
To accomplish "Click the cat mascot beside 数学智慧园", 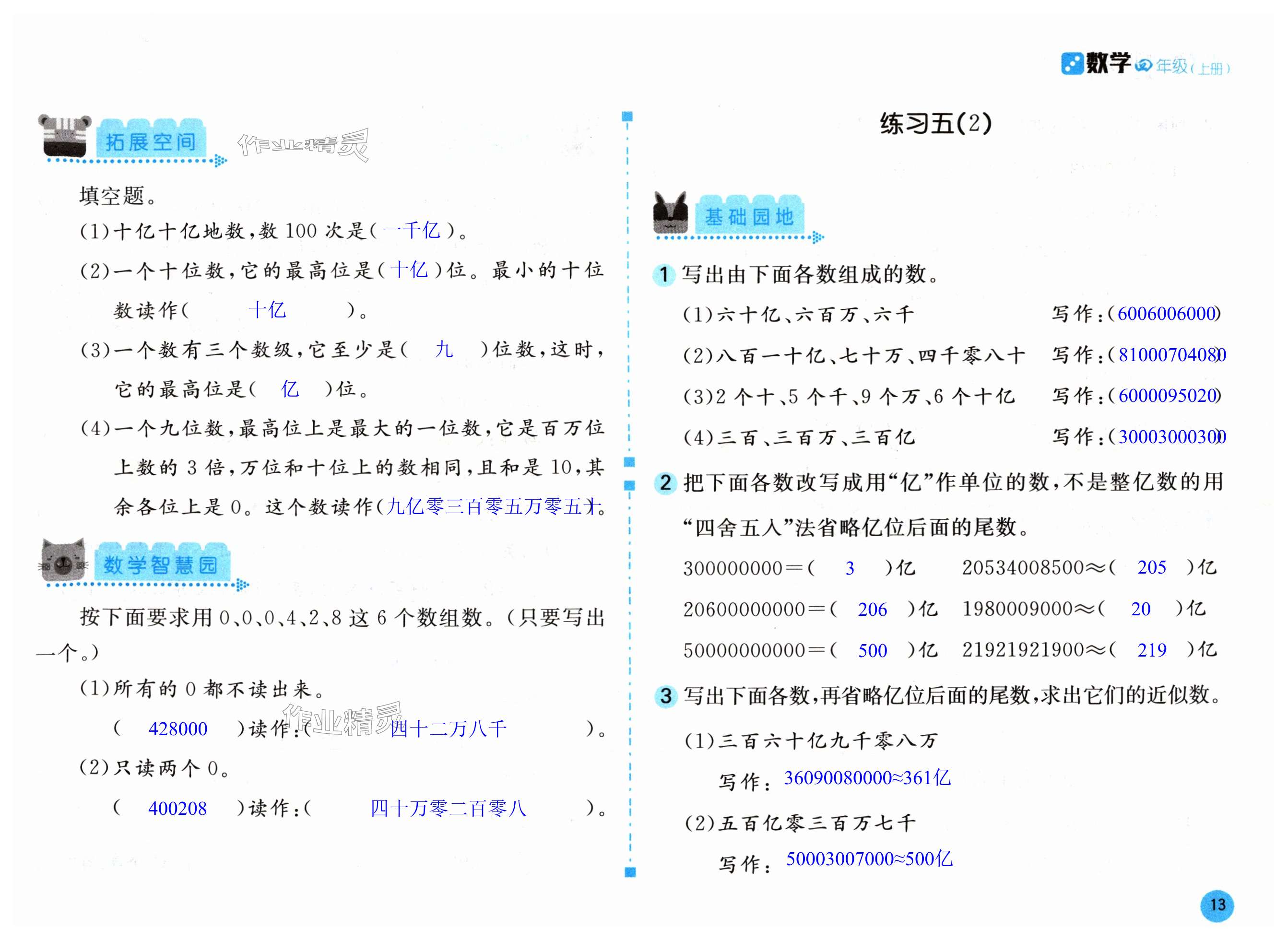I will tap(64, 561).
